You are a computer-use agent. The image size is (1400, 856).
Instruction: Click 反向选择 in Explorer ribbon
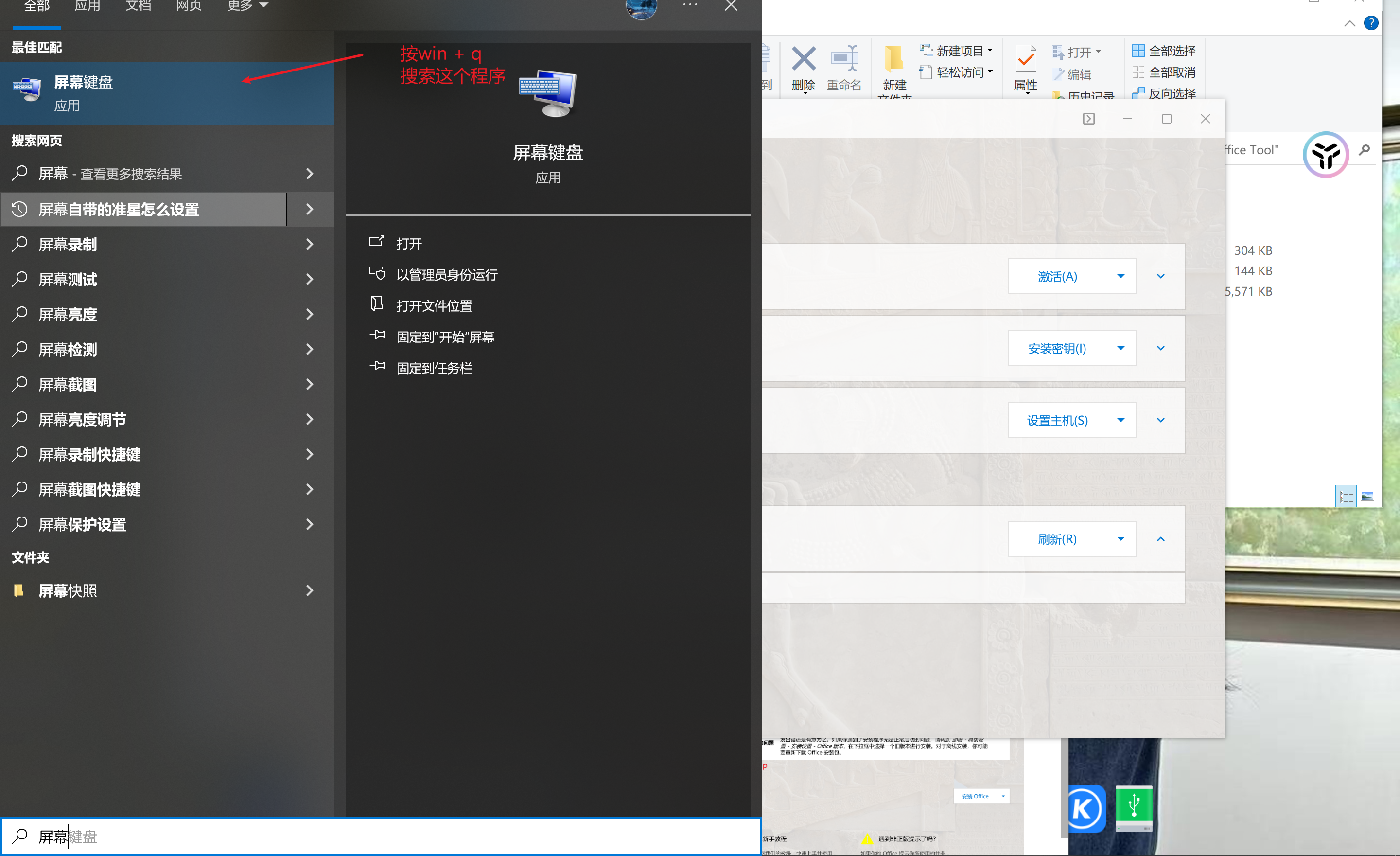(1164, 93)
